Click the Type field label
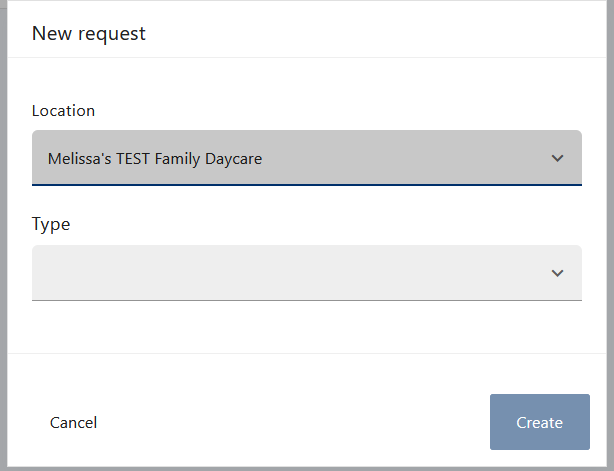Viewport: 614px width, 471px height. tap(51, 224)
